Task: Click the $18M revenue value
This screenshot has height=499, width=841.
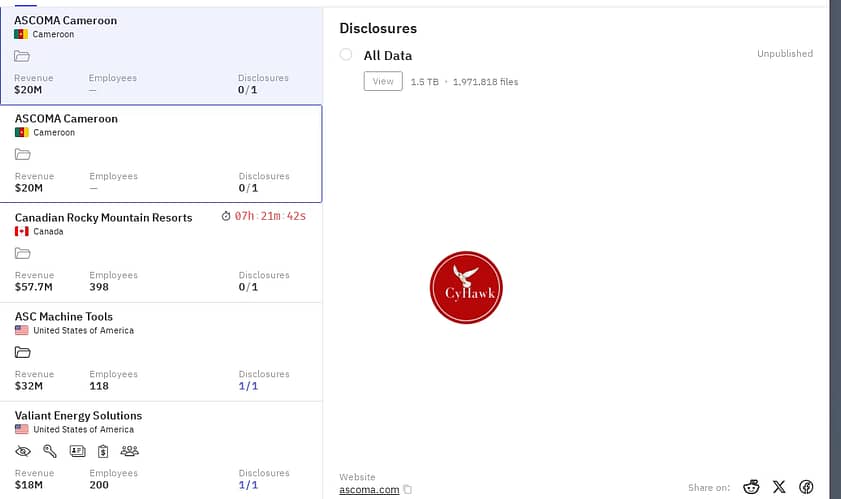Action: click(x=28, y=485)
